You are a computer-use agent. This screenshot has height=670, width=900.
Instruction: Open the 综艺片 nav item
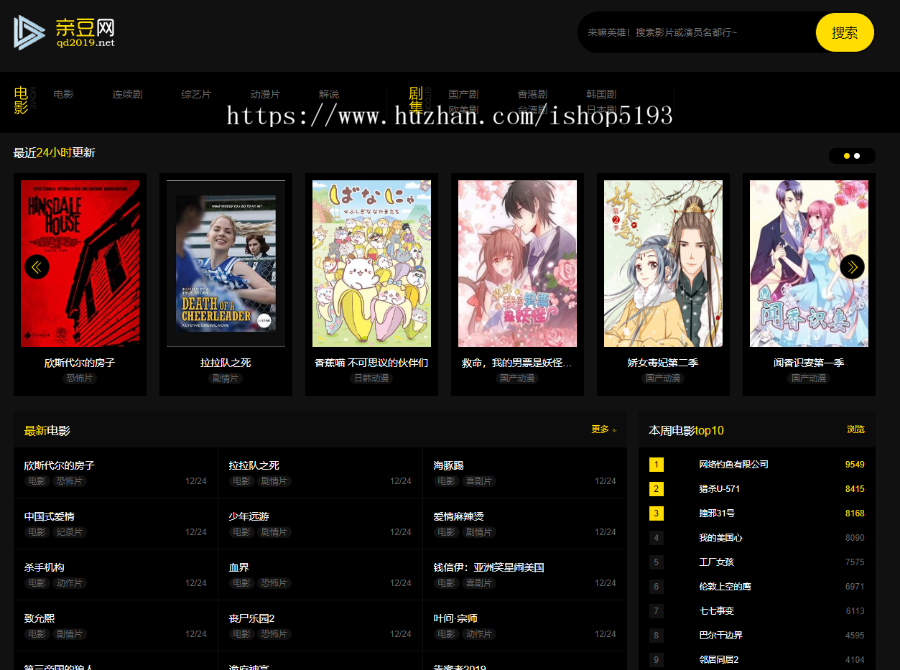click(196, 94)
